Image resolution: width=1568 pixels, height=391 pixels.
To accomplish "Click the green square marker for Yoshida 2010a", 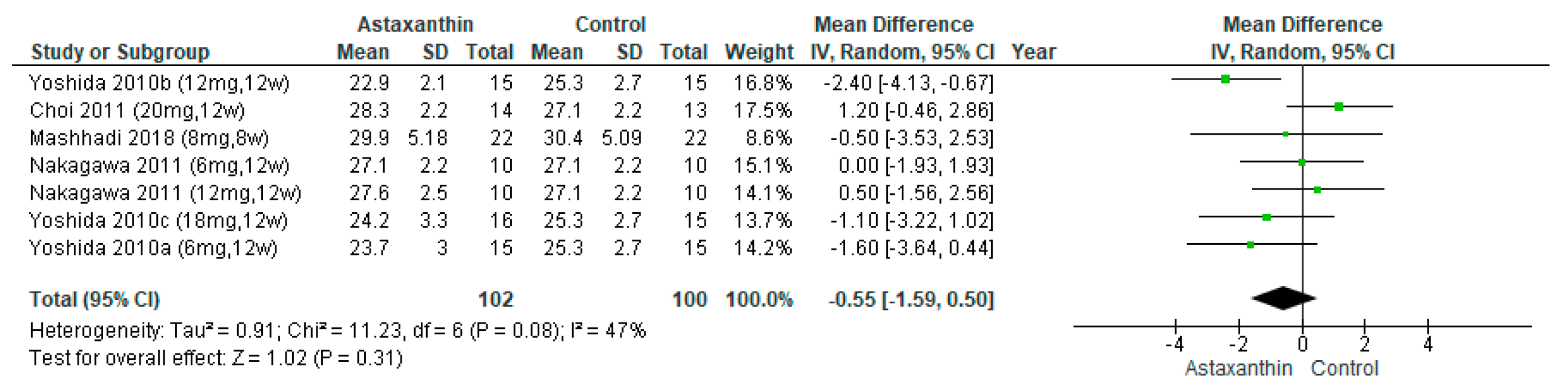I will coord(1251,245).
